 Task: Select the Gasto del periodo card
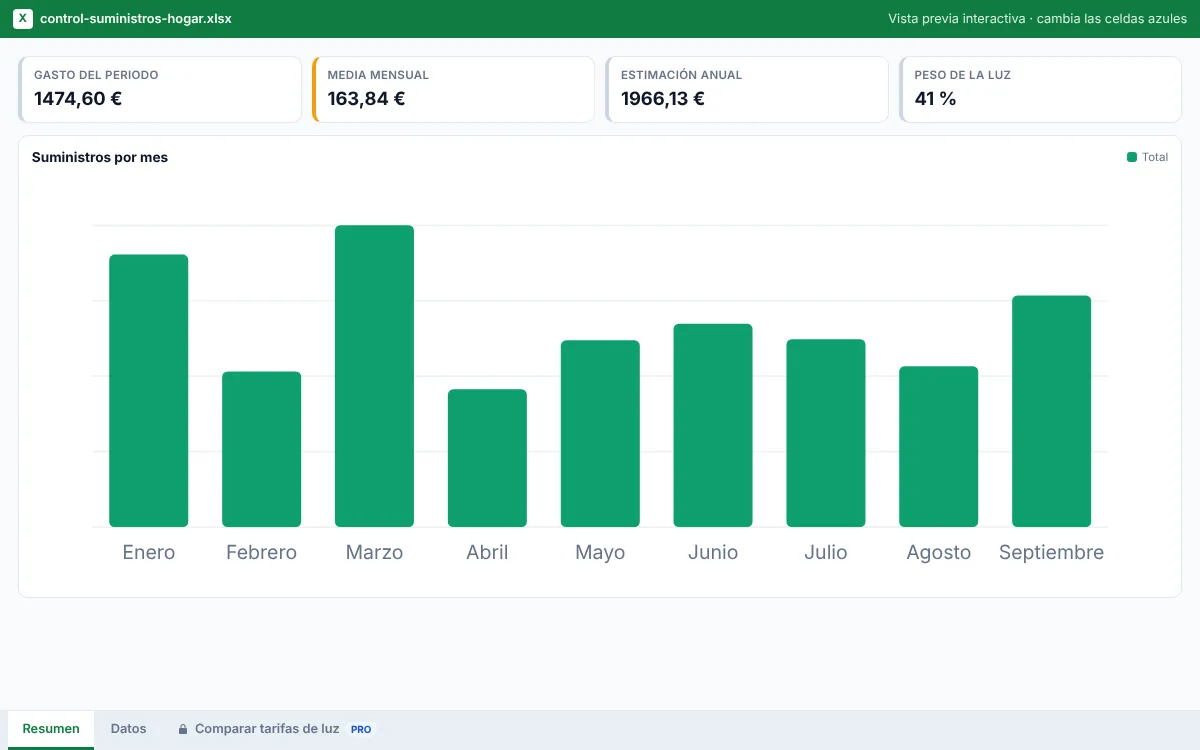point(160,89)
